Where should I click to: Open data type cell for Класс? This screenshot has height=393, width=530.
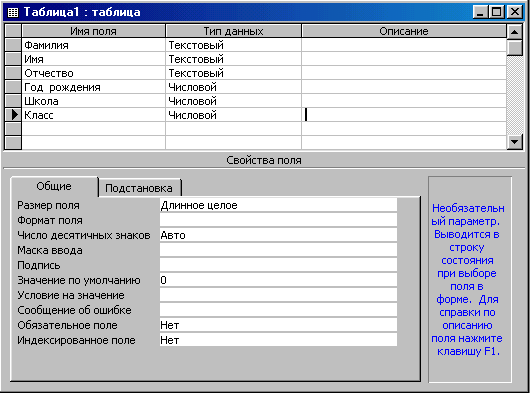click(x=234, y=115)
